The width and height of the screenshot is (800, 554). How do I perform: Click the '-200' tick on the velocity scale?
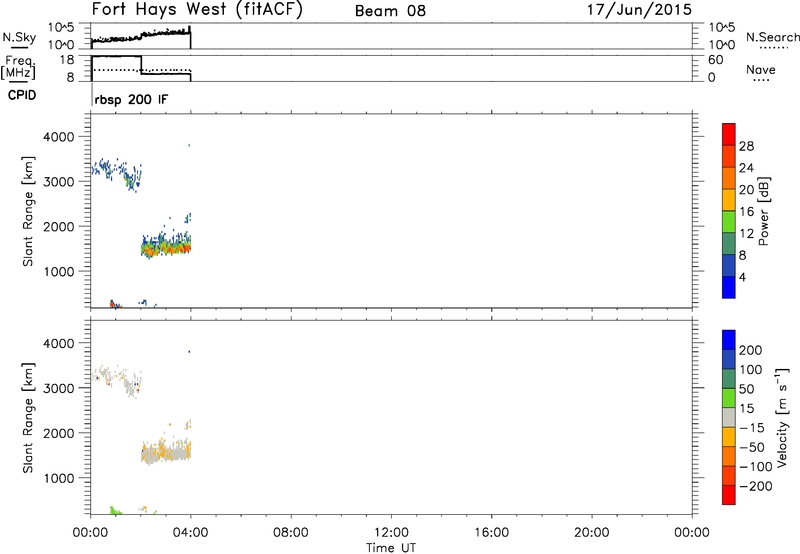pos(756,486)
